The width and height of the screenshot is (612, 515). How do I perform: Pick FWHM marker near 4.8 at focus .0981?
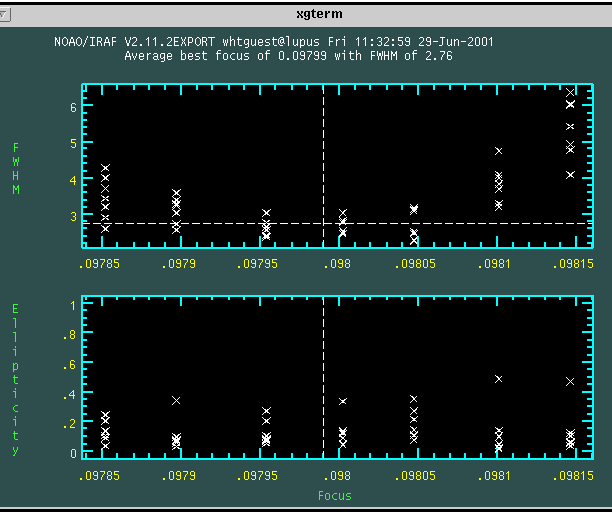point(498,151)
